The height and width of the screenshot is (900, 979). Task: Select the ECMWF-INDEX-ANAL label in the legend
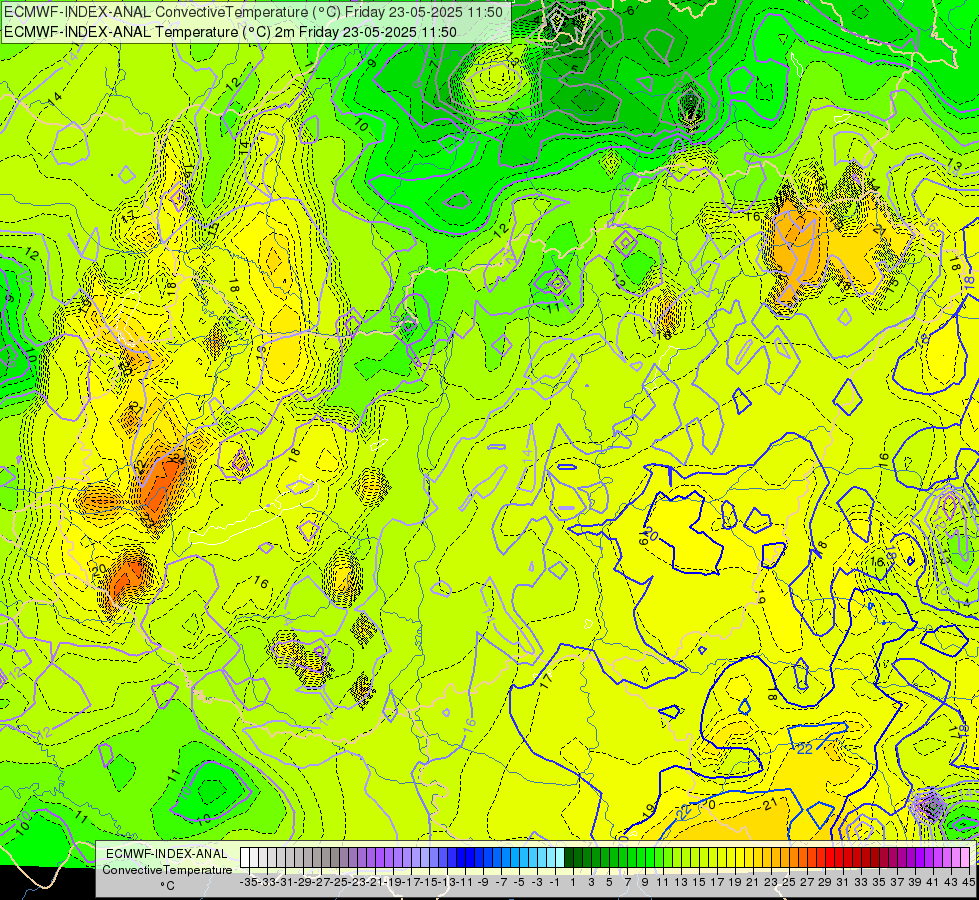167,854
